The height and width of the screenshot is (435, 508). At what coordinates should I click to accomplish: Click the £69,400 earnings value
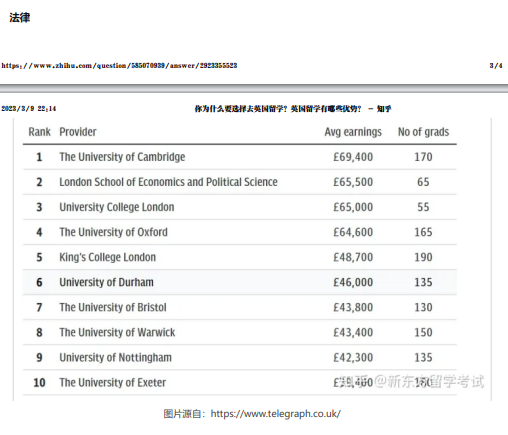[x=353, y=157]
